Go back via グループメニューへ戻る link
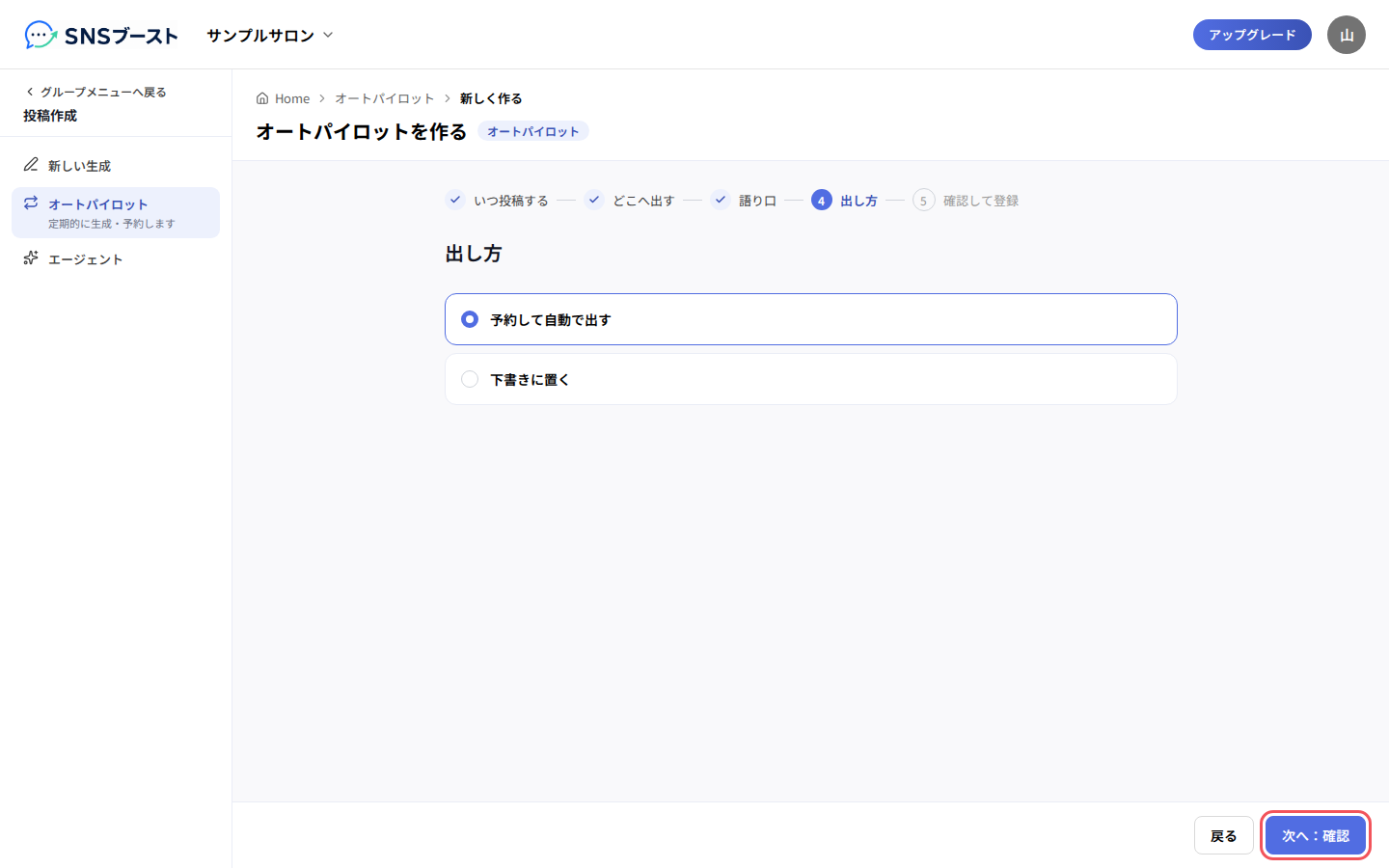Viewport: 1389px width, 868px height. [95, 92]
